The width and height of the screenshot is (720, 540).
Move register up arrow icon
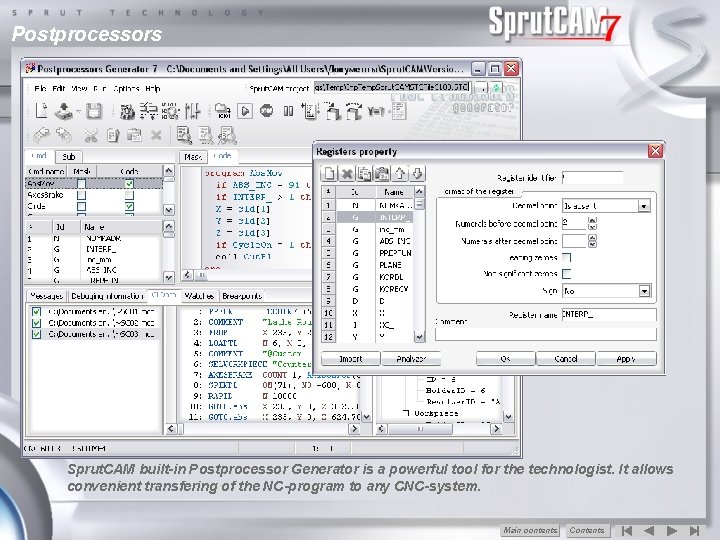pyautogui.click(x=399, y=174)
